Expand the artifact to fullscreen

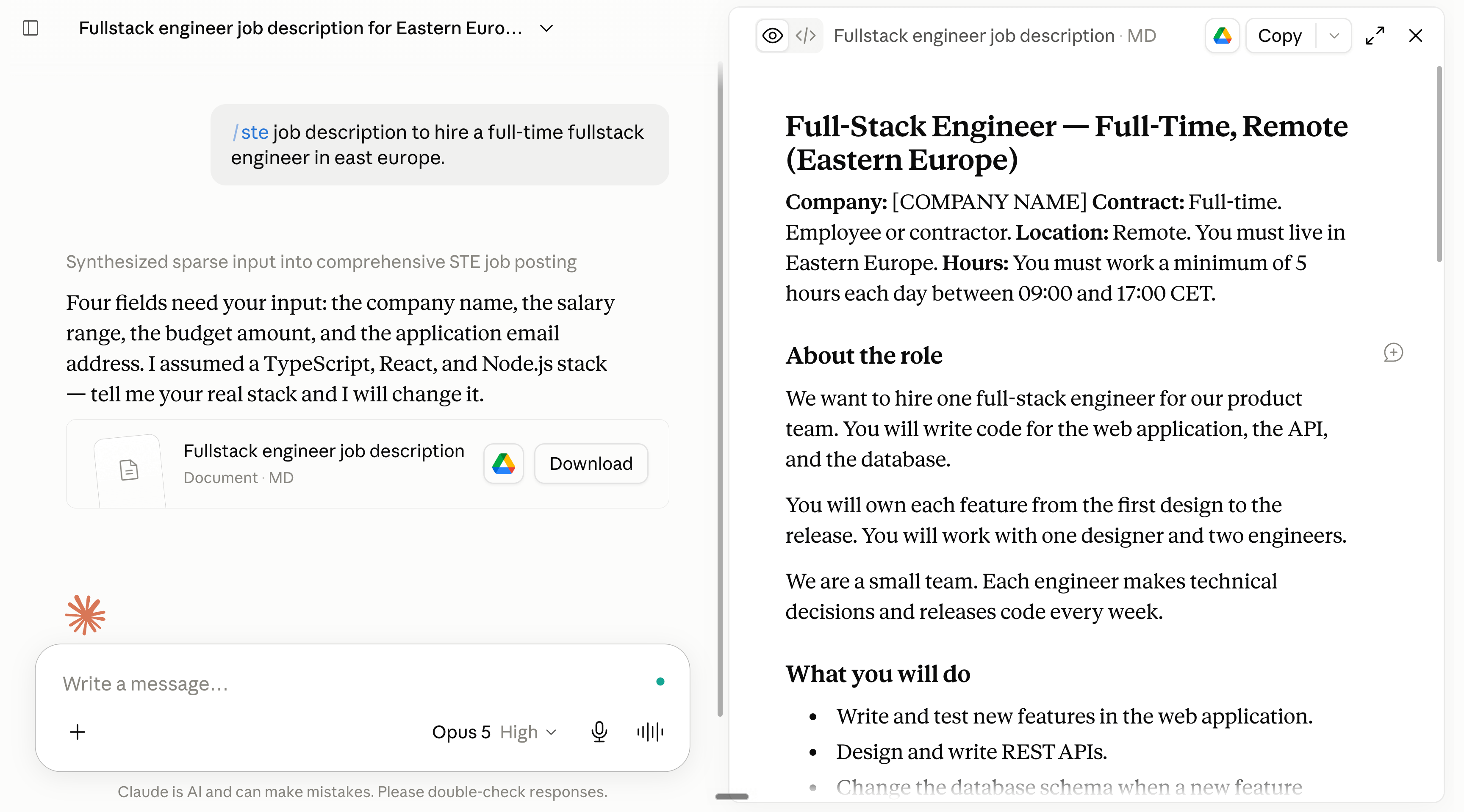(1375, 36)
